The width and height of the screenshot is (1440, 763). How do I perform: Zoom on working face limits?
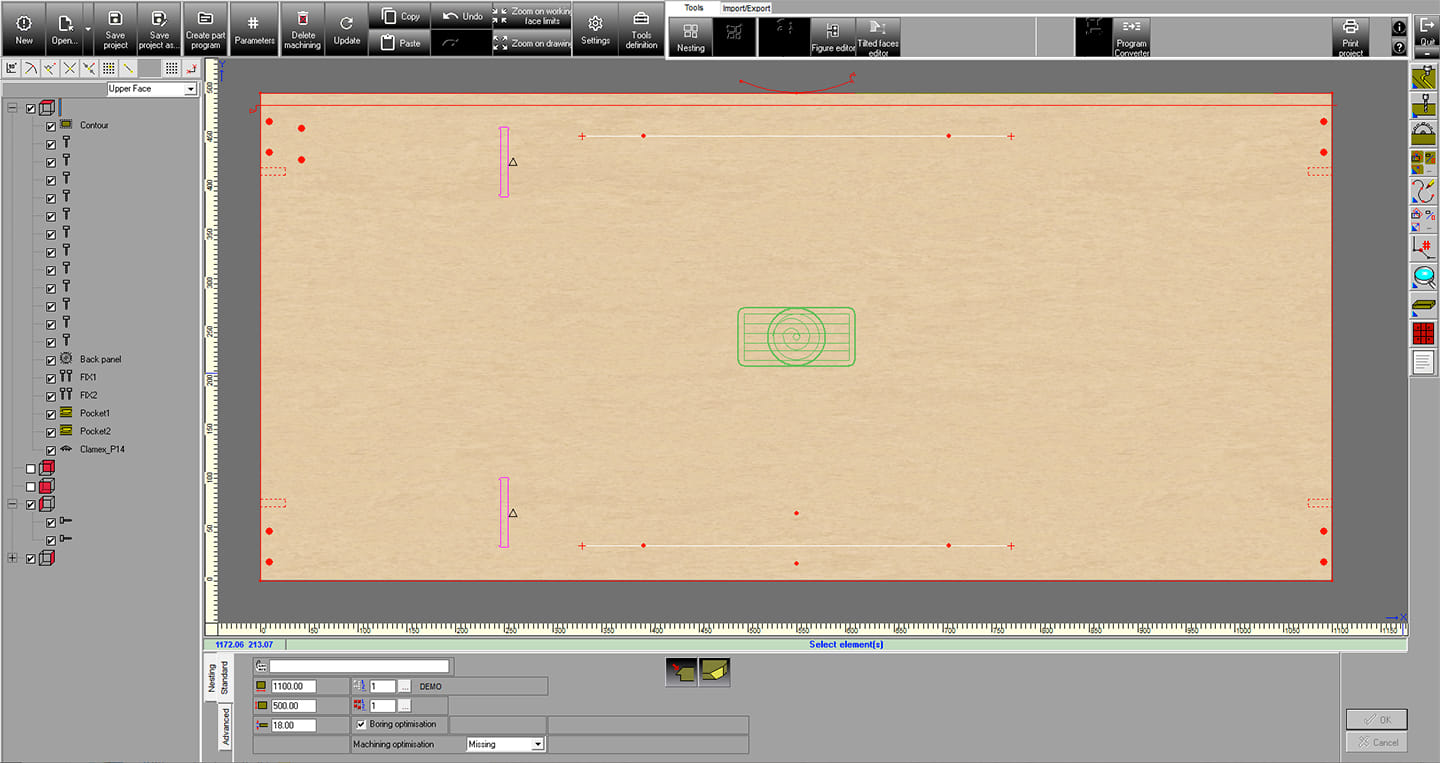point(532,16)
